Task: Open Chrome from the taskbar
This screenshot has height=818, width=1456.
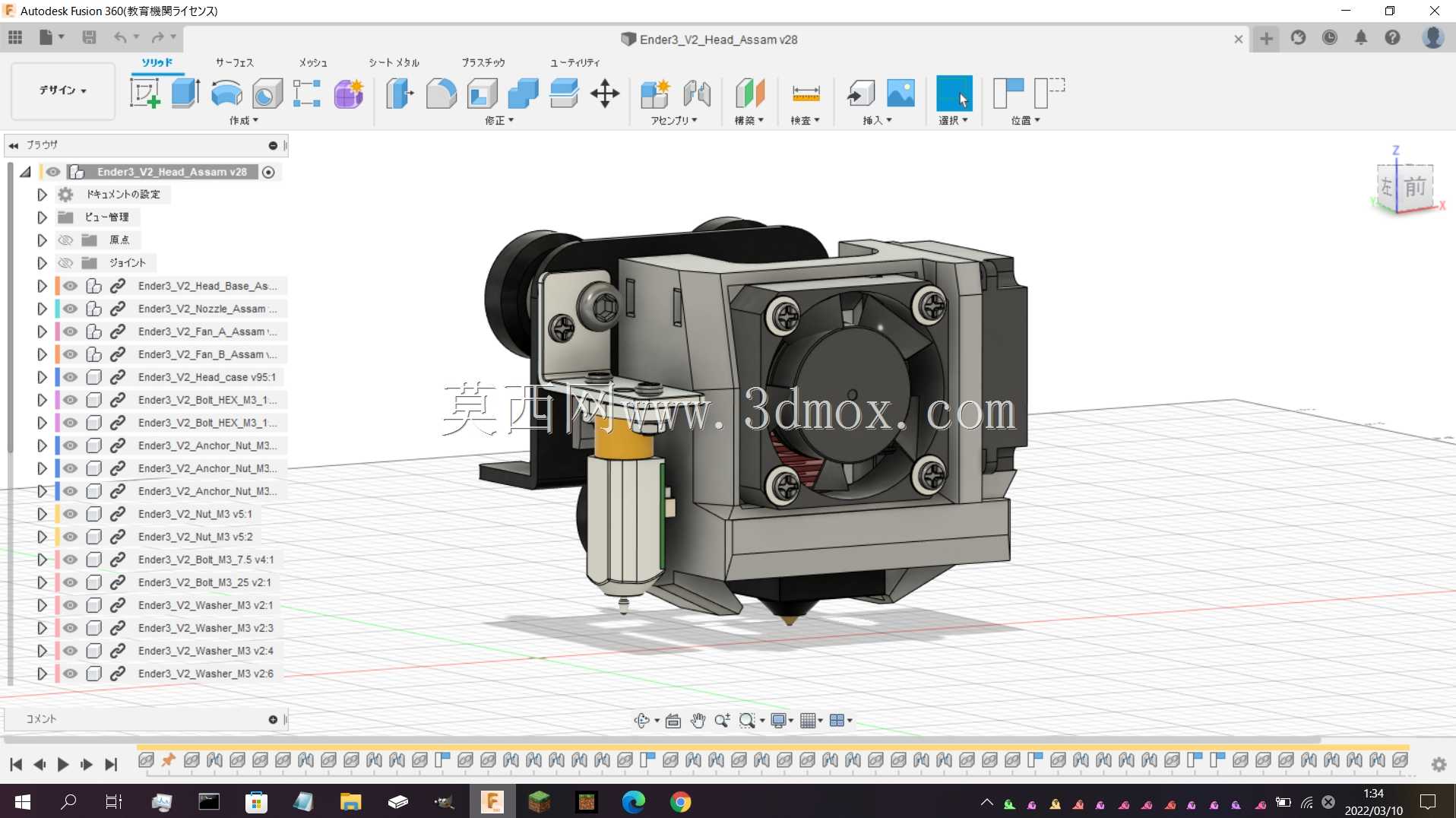Action: pyautogui.click(x=681, y=802)
